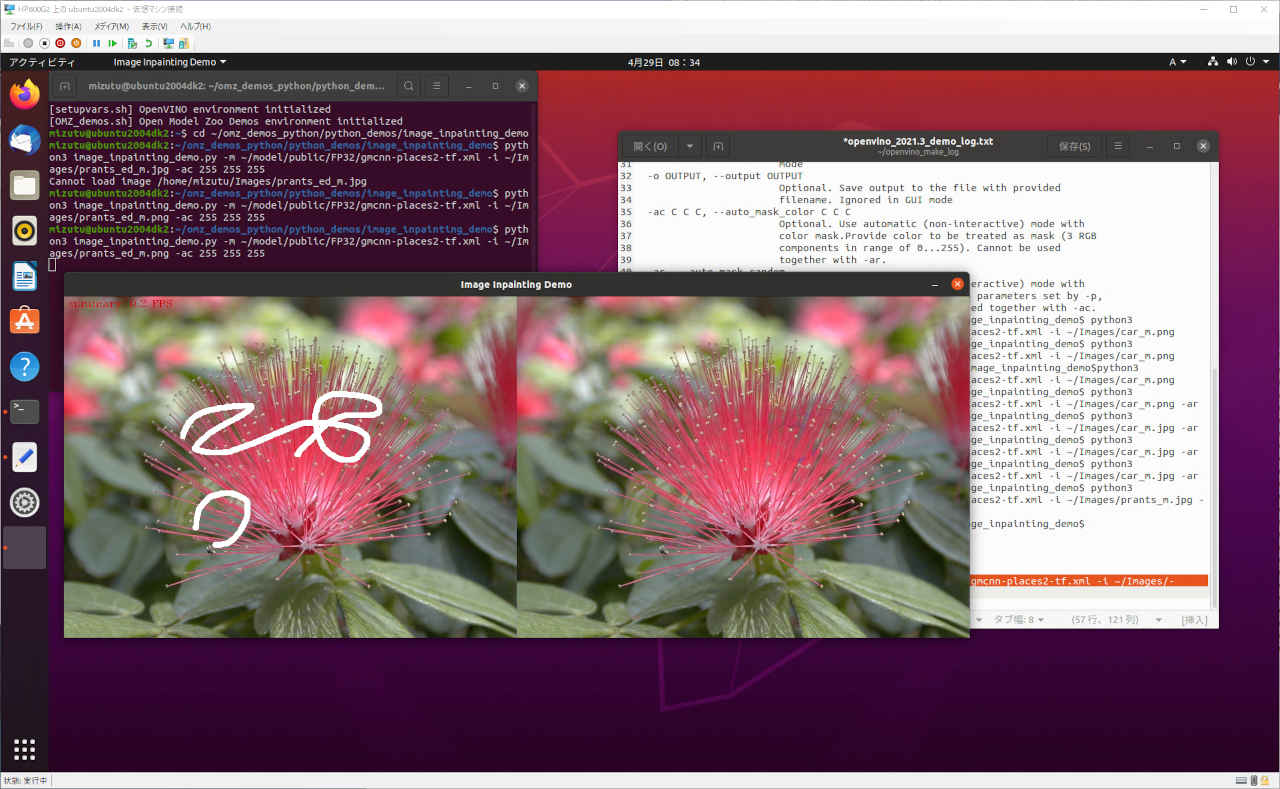Viewport: 1280px width, 789px height.
Task: Launch Thunderbird mail from the dock
Action: point(24,140)
